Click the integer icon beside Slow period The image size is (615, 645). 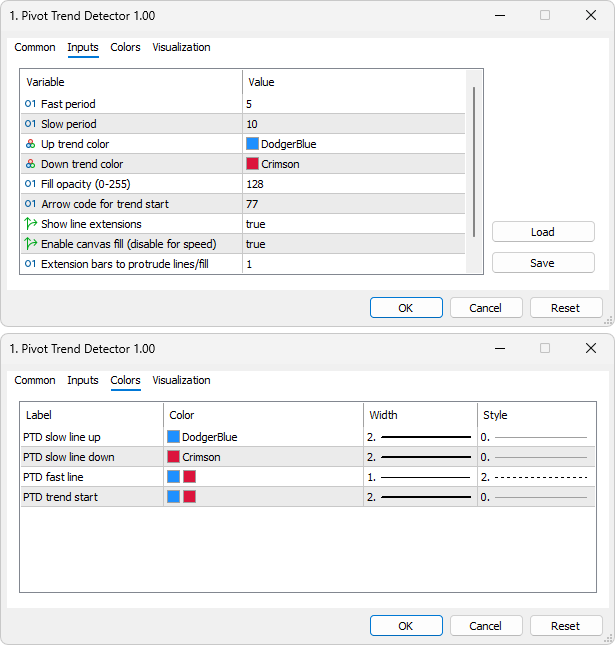pyautogui.click(x=30, y=124)
